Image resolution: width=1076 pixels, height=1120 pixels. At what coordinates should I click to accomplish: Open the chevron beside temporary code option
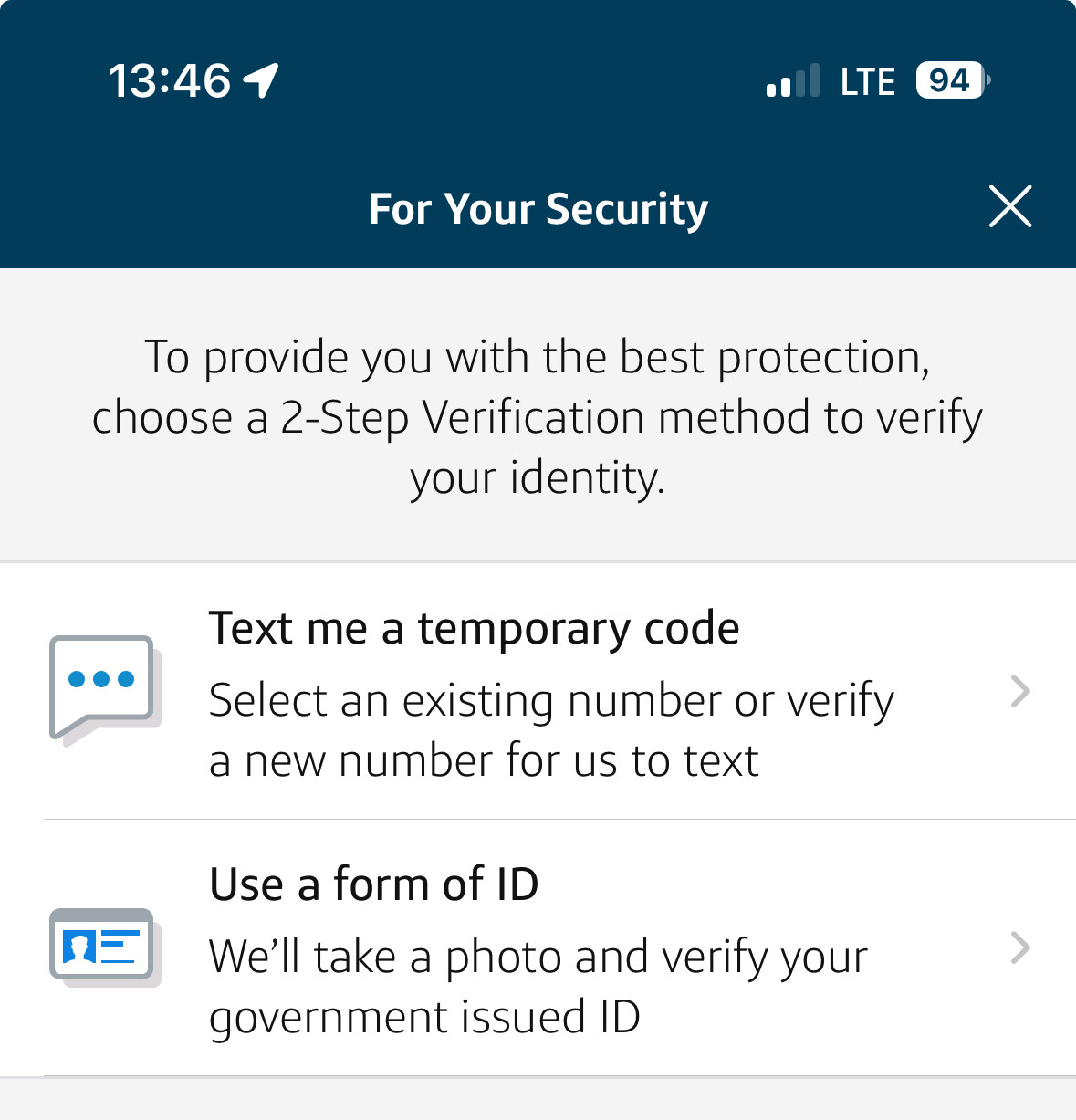1020,692
